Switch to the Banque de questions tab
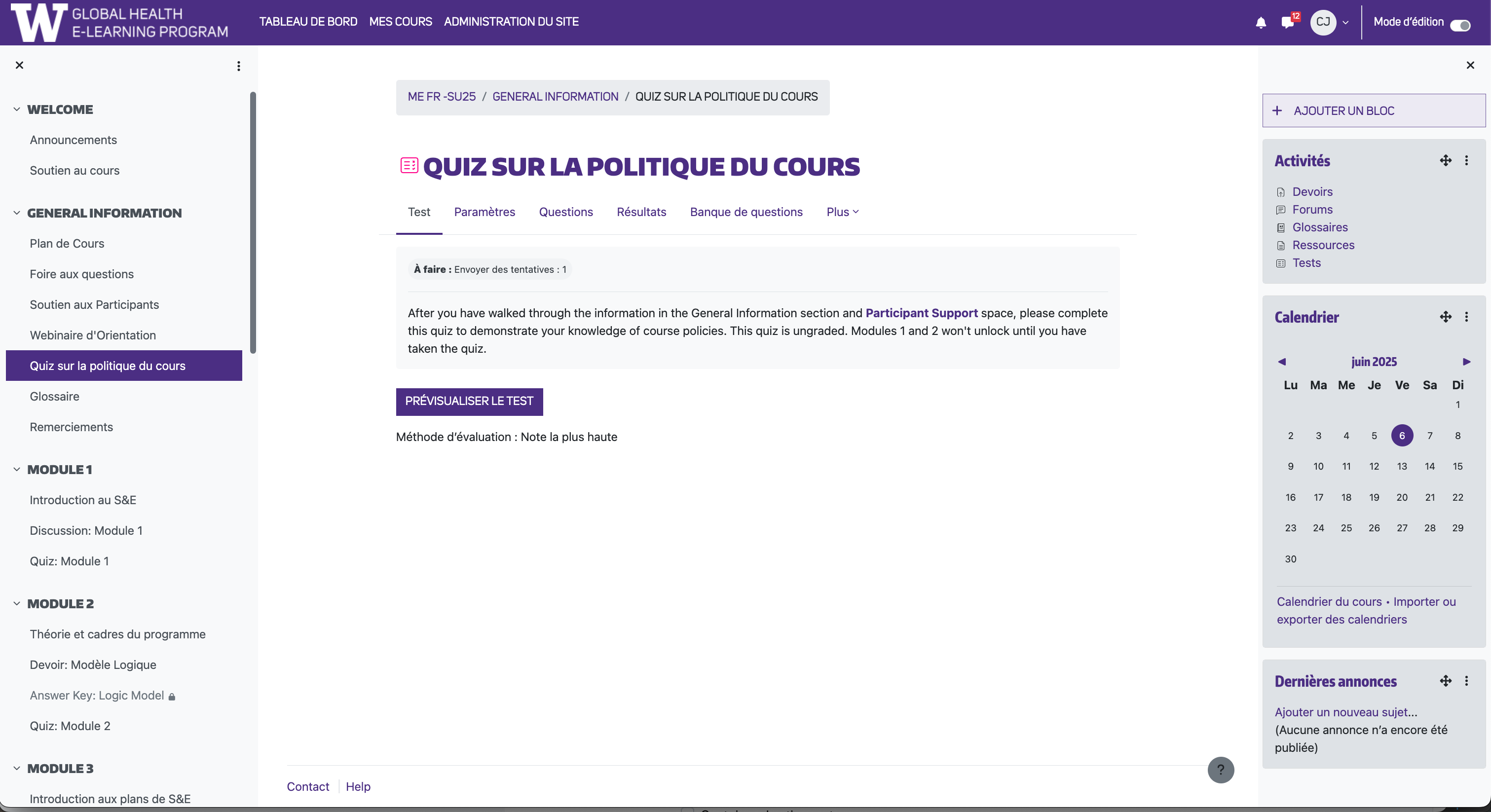Image resolution: width=1491 pixels, height=812 pixels. (745, 212)
